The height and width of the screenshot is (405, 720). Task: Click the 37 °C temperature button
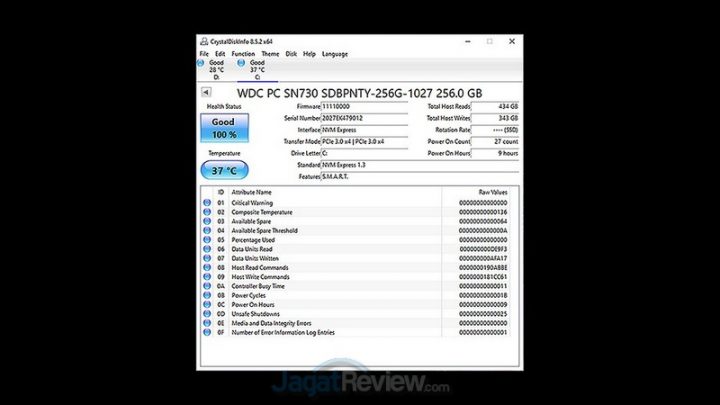tap(225, 170)
